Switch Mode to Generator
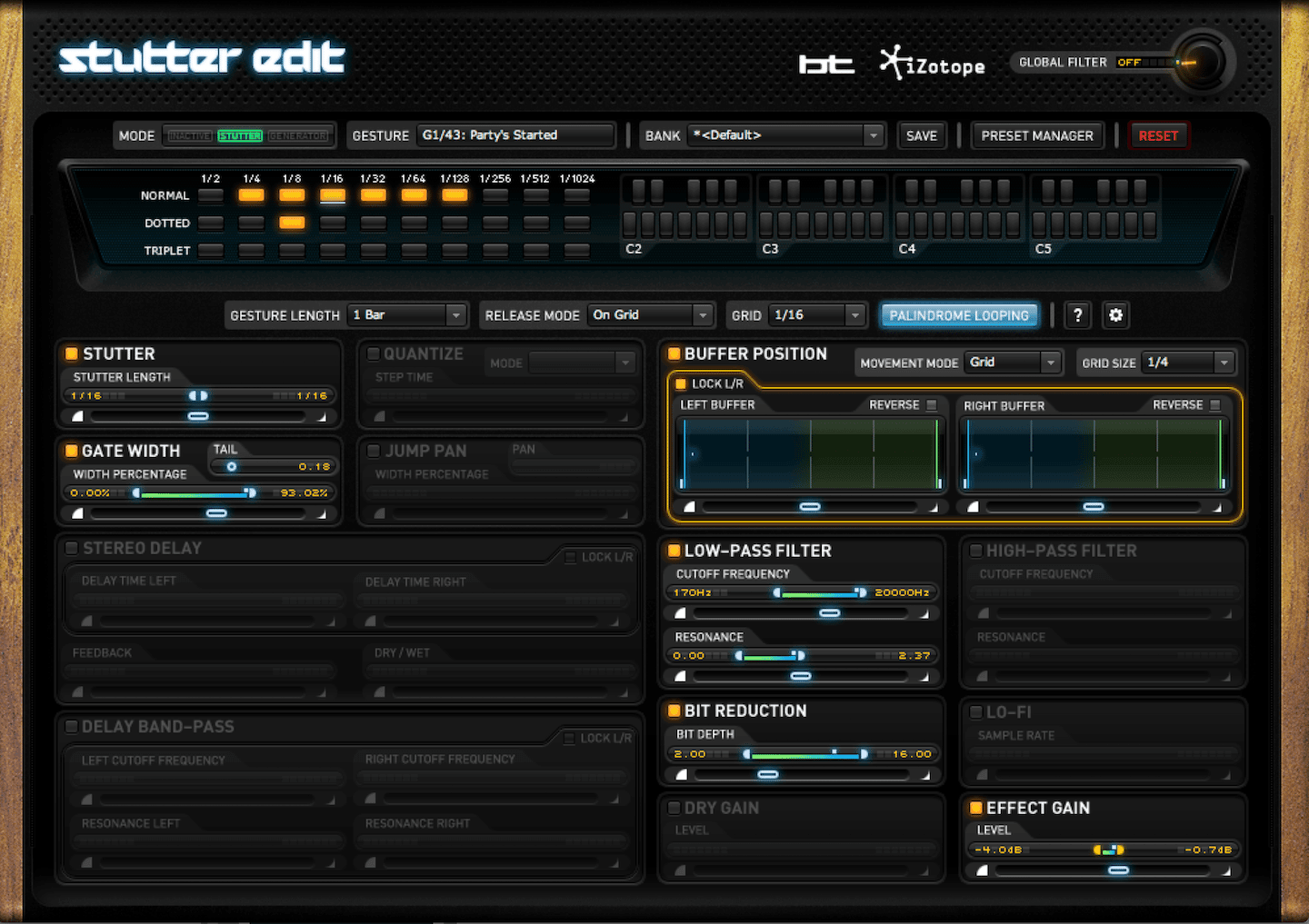Screen dimensions: 1309x924 (x=298, y=136)
